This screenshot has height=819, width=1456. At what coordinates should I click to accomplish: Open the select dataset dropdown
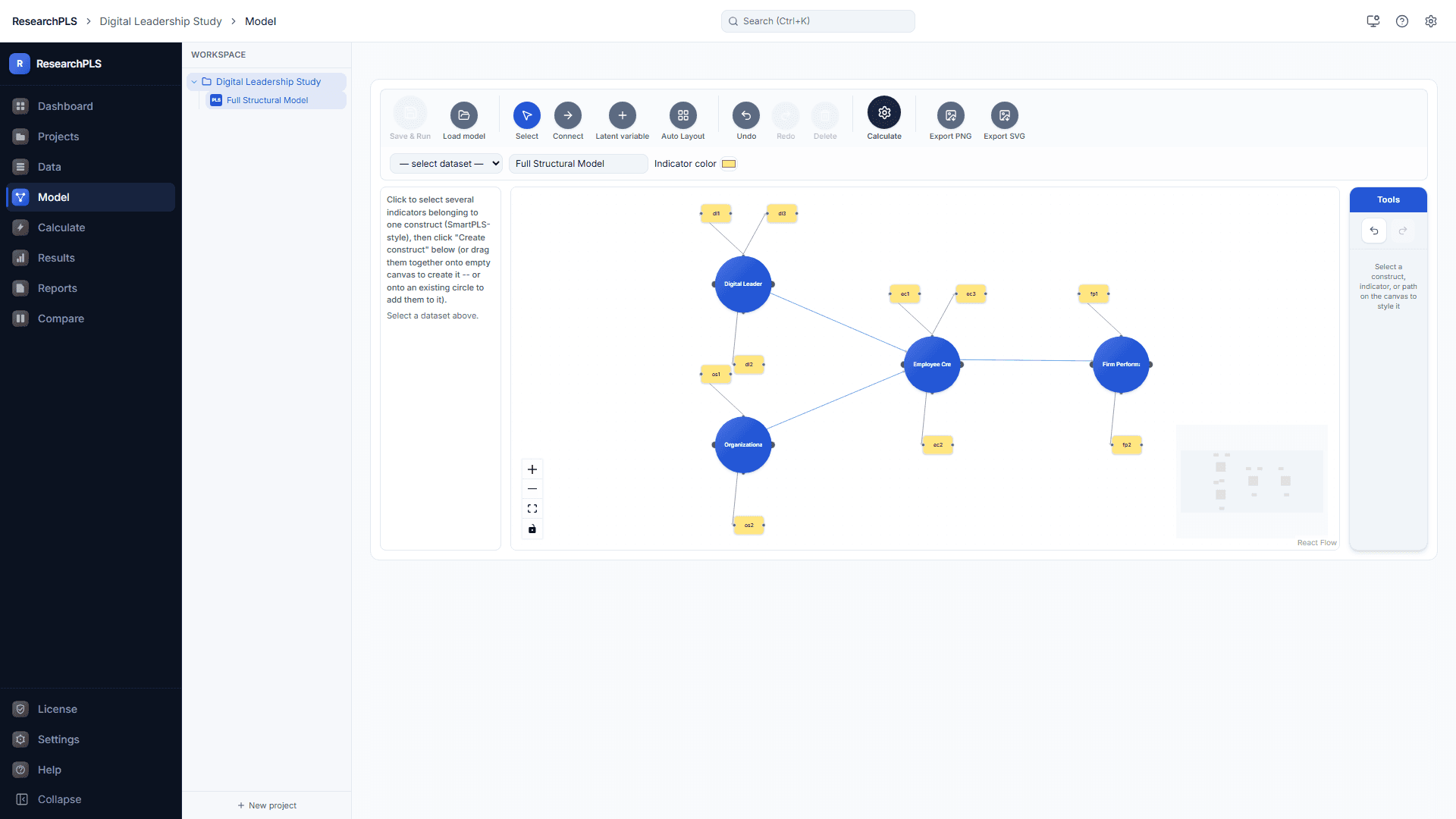446,164
